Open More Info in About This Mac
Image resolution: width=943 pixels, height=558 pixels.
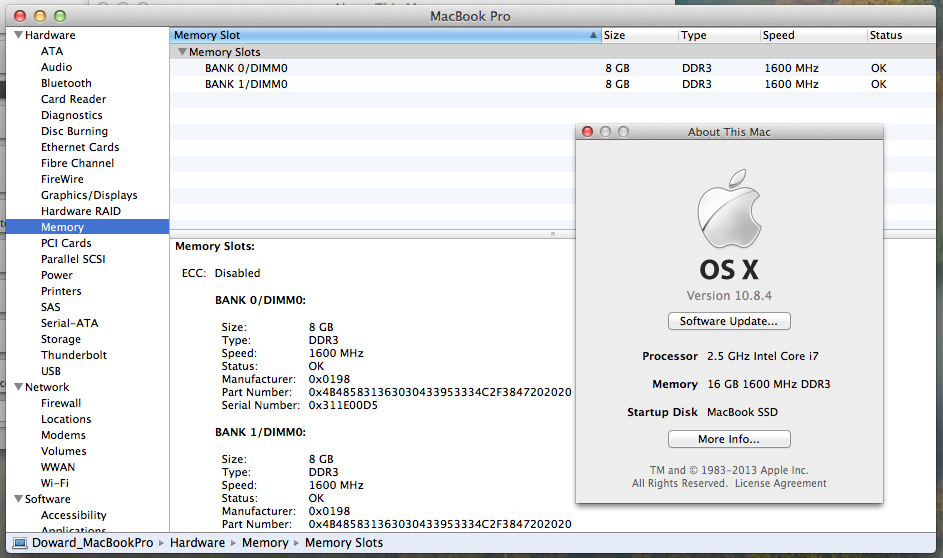click(729, 439)
